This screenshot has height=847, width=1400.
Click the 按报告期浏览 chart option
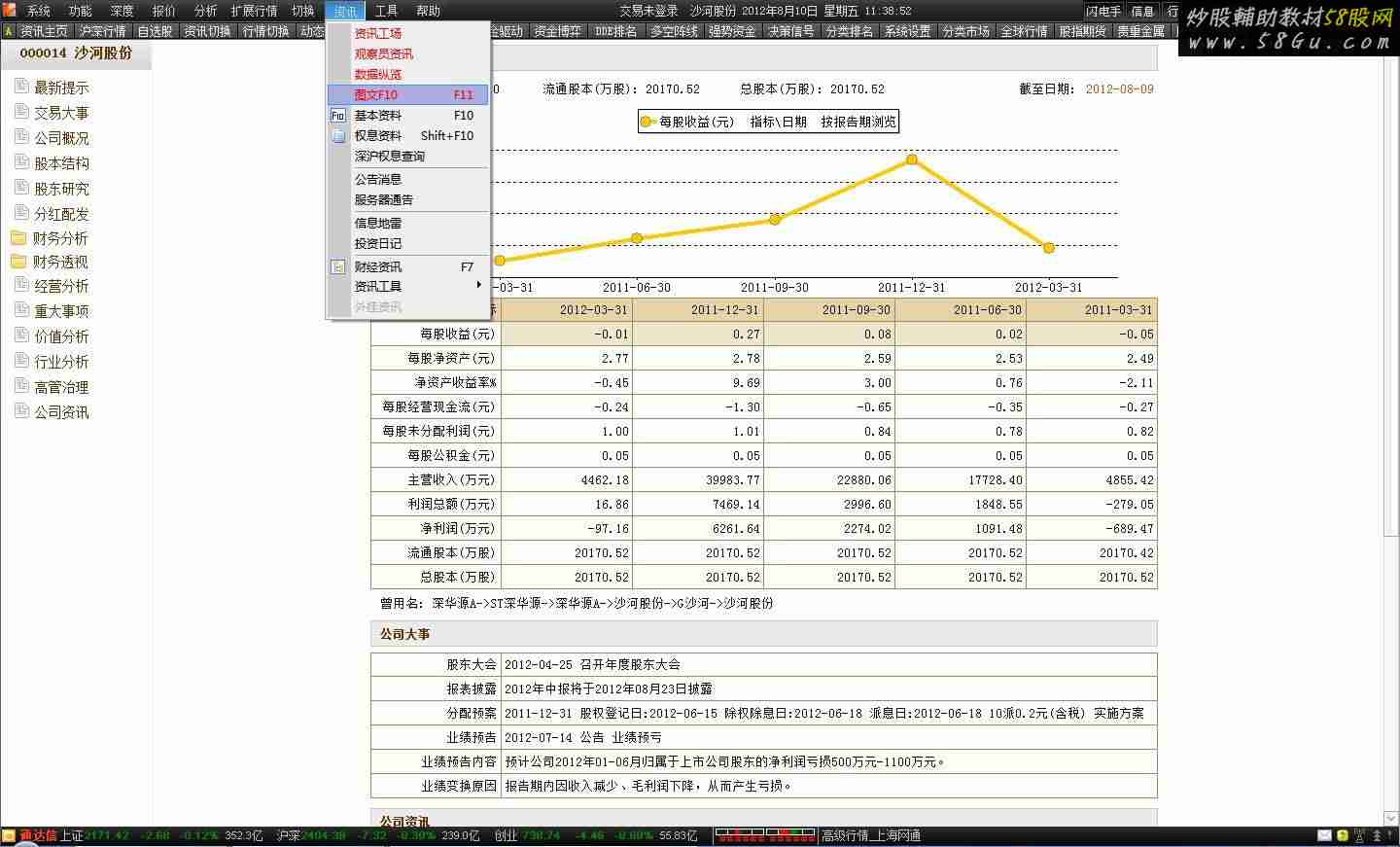click(858, 122)
